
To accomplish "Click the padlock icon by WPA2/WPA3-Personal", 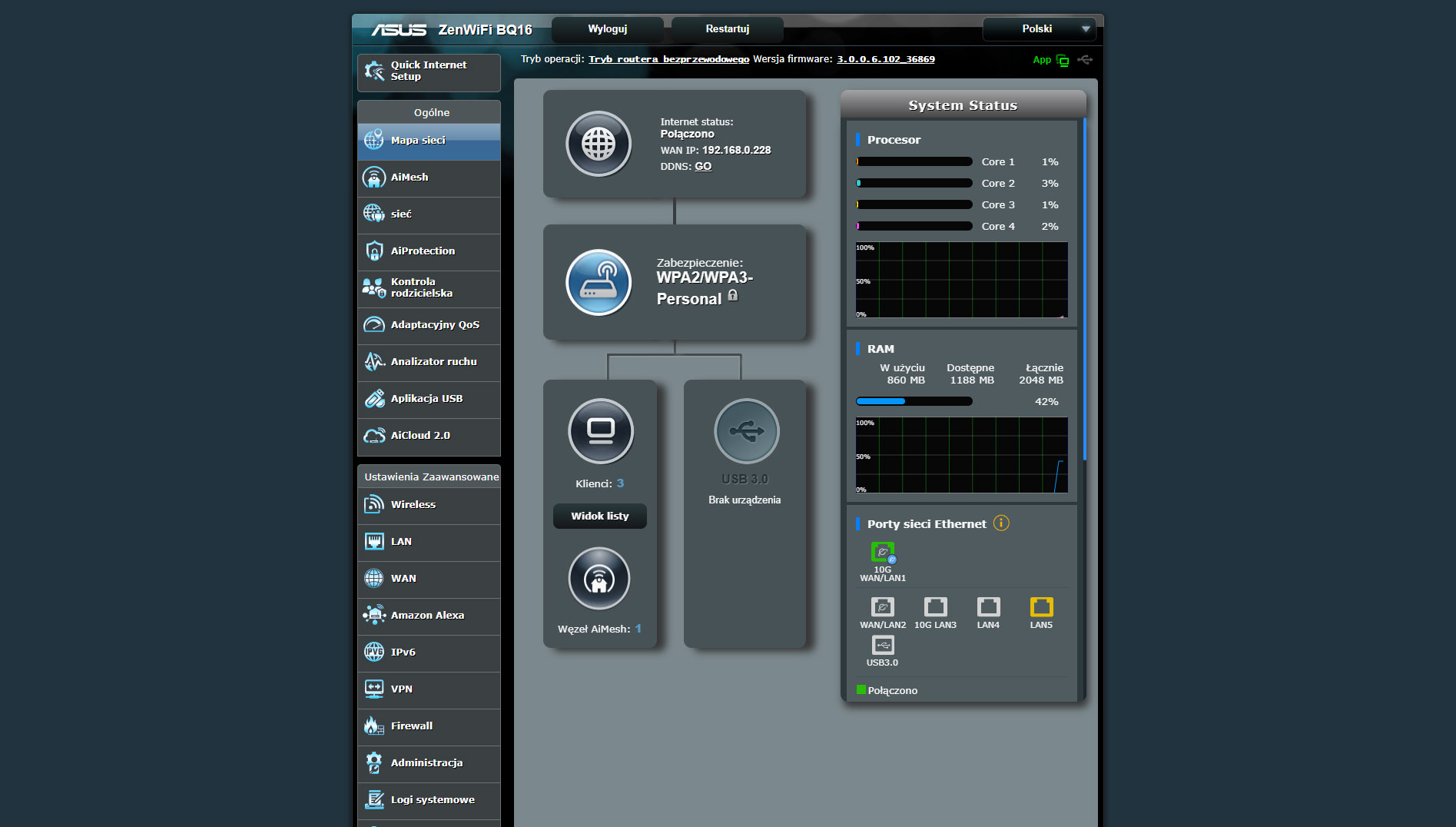I will [x=733, y=296].
